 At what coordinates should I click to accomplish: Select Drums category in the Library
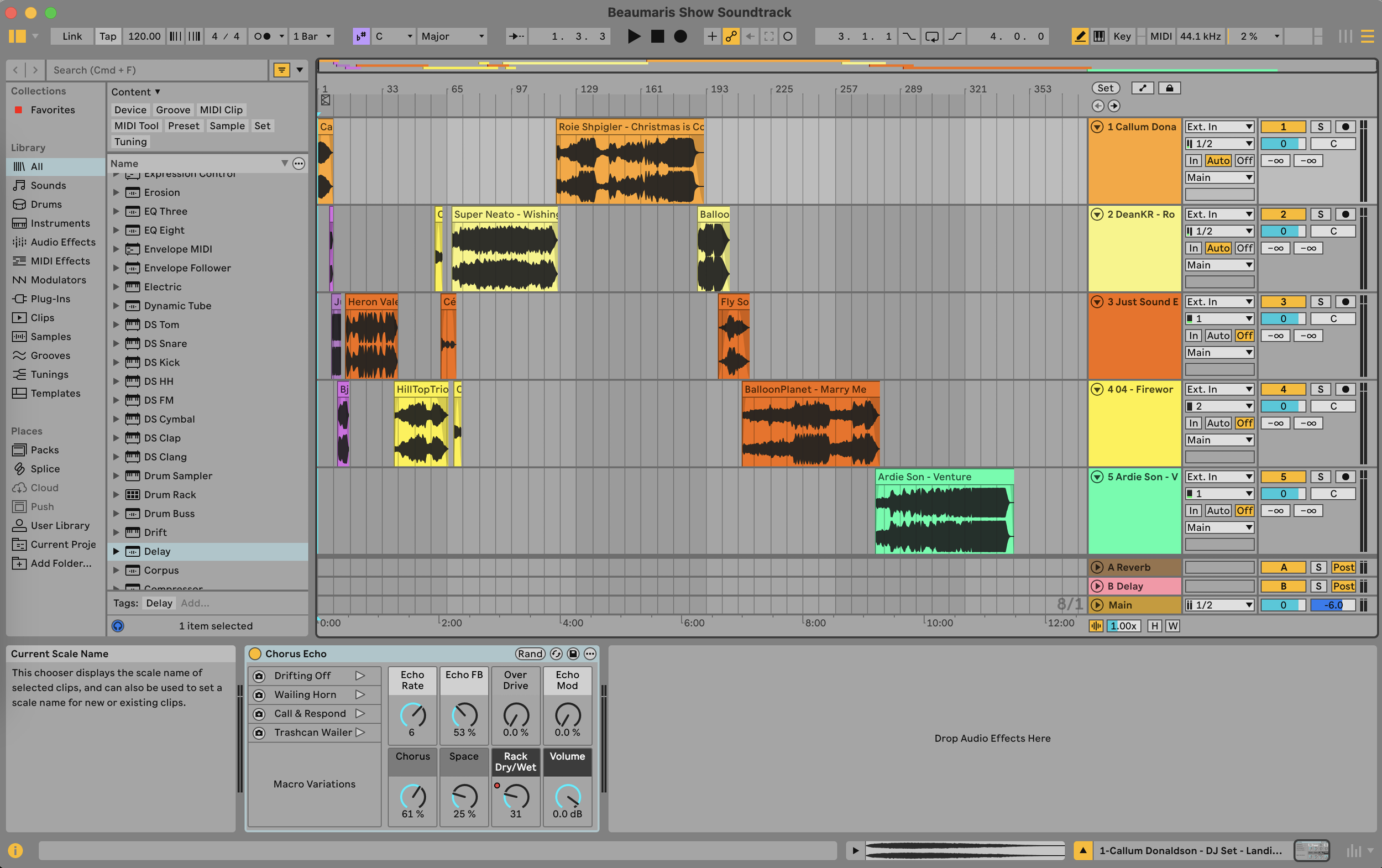(x=46, y=205)
